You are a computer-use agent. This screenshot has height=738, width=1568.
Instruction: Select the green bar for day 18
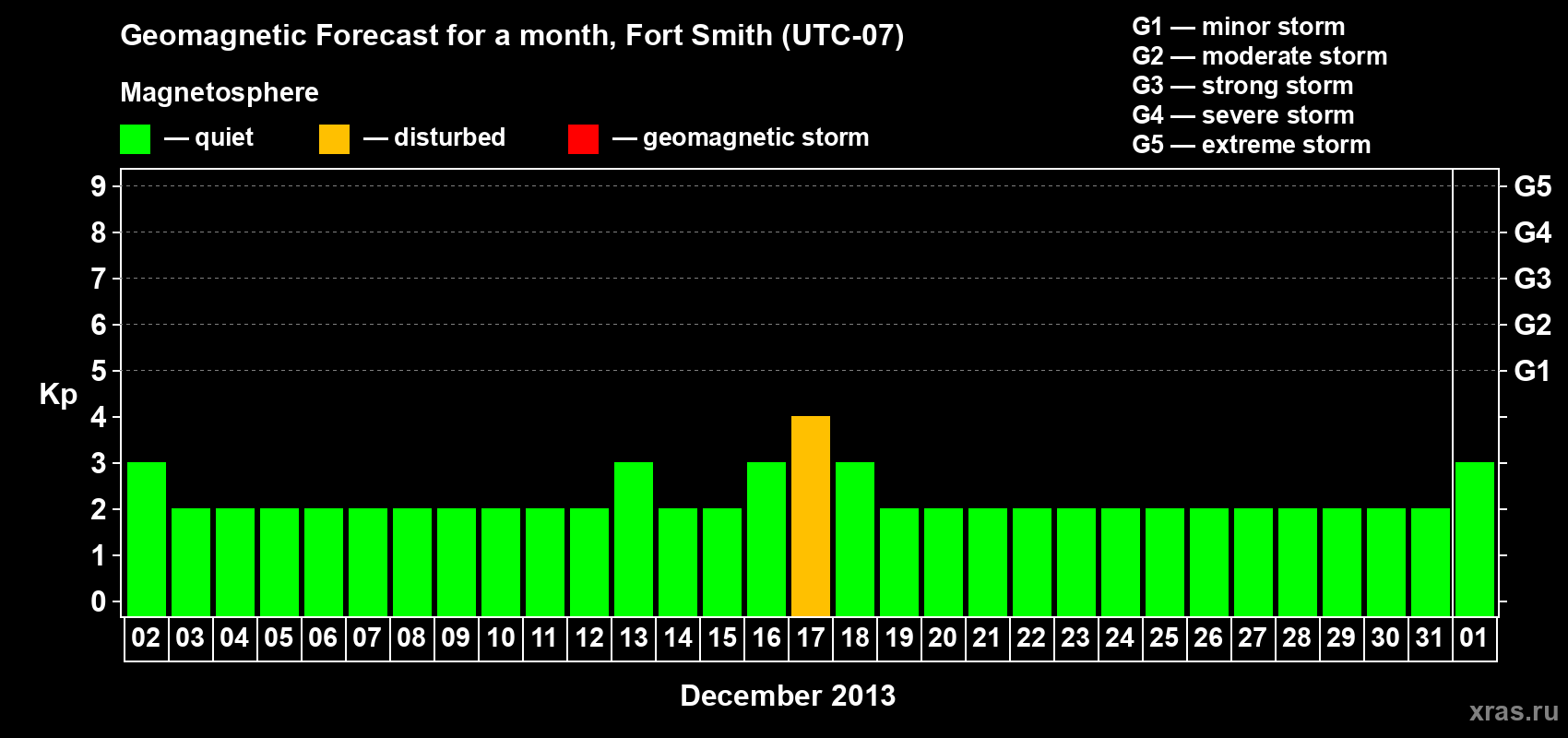pos(855,539)
